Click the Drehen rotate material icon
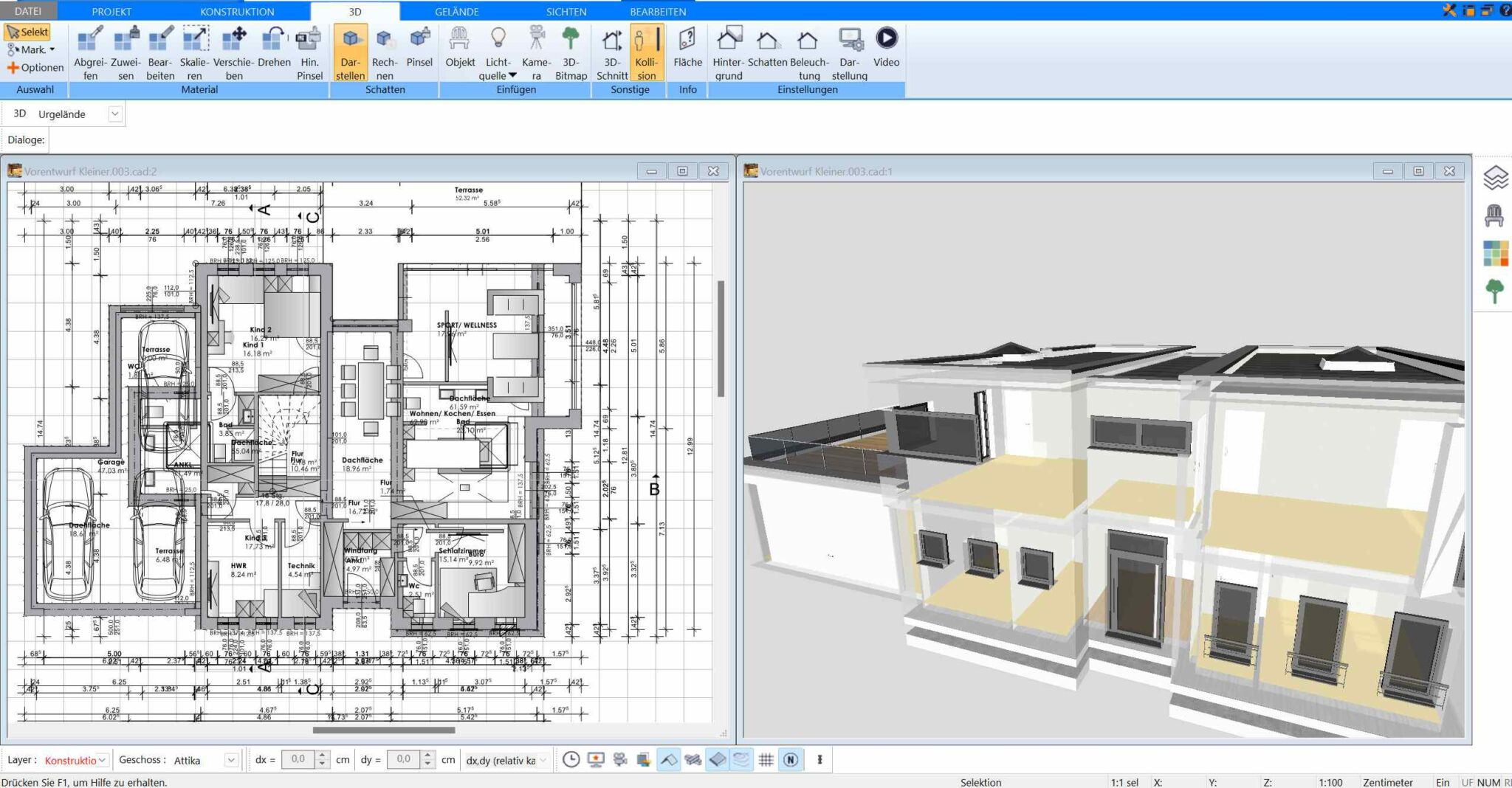Screen dimensions: 1512x788 pos(274,48)
